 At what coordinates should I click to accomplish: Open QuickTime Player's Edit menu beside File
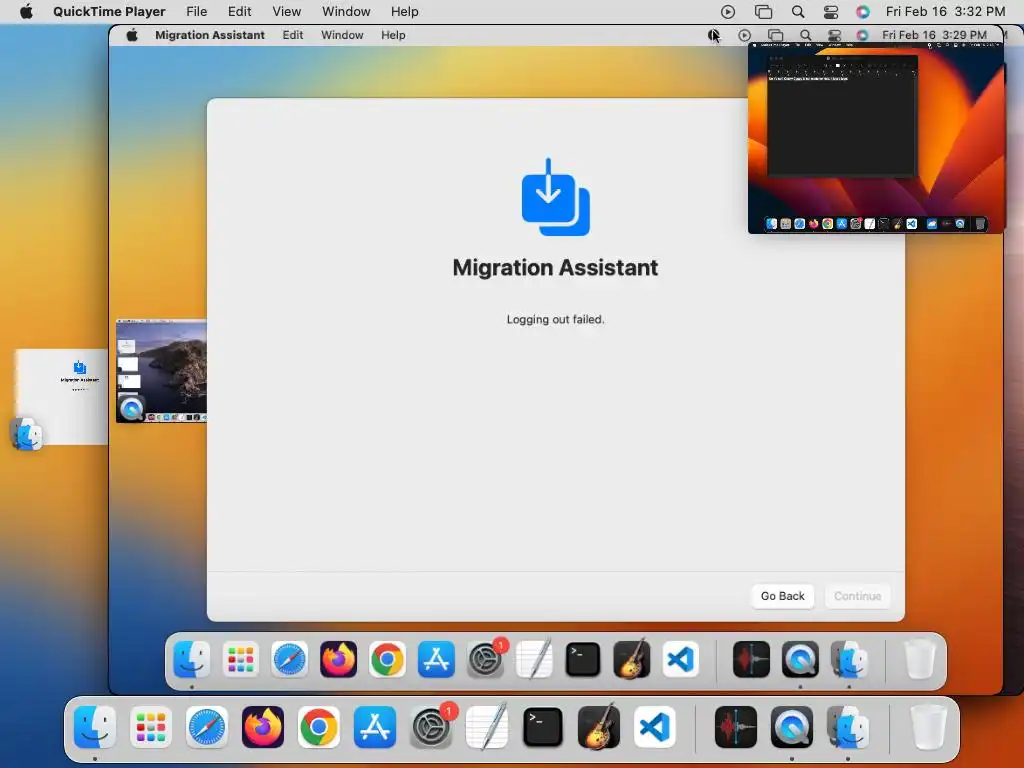pyautogui.click(x=240, y=12)
